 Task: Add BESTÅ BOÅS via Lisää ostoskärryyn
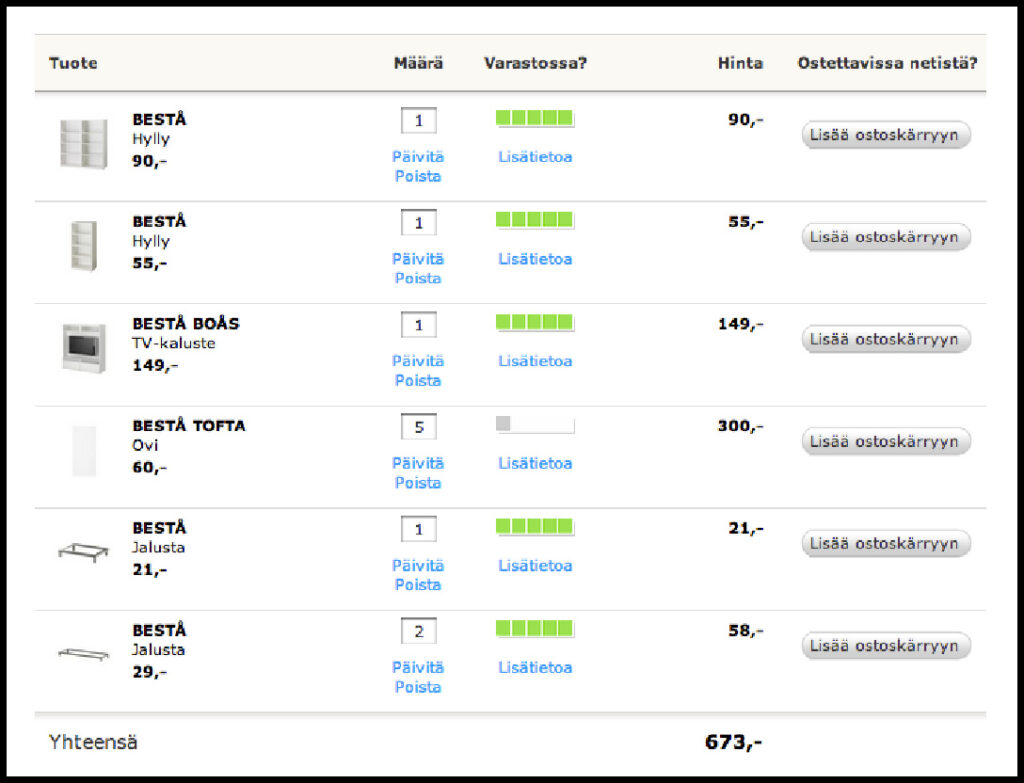click(x=886, y=340)
